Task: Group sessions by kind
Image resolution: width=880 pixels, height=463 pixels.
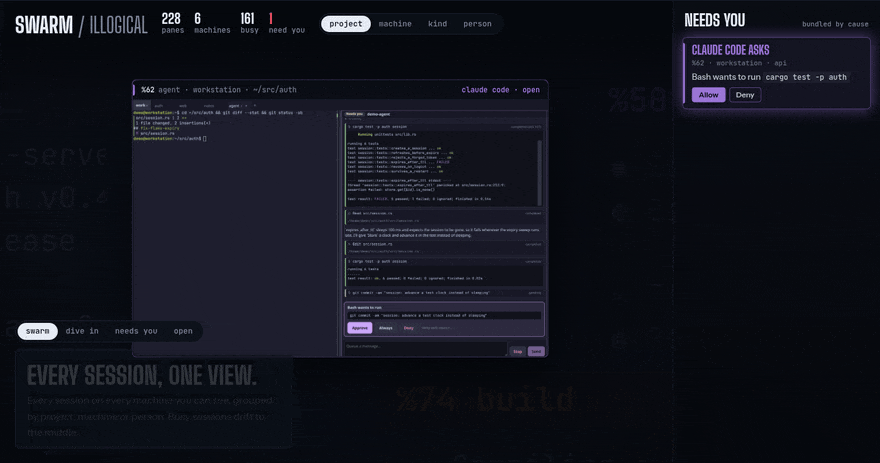Action: [438, 24]
